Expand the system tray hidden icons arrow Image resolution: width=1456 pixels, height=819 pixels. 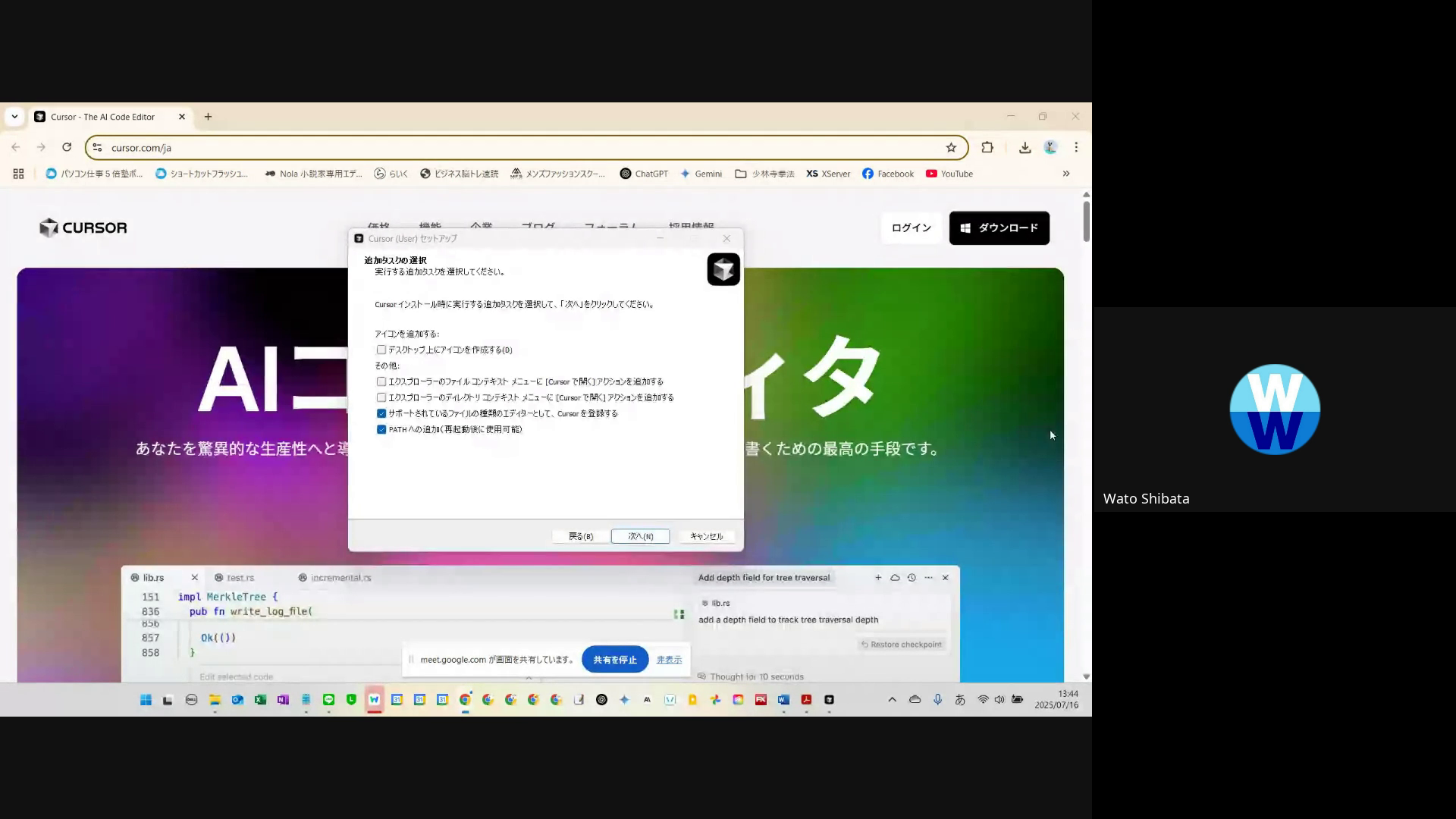point(892,700)
